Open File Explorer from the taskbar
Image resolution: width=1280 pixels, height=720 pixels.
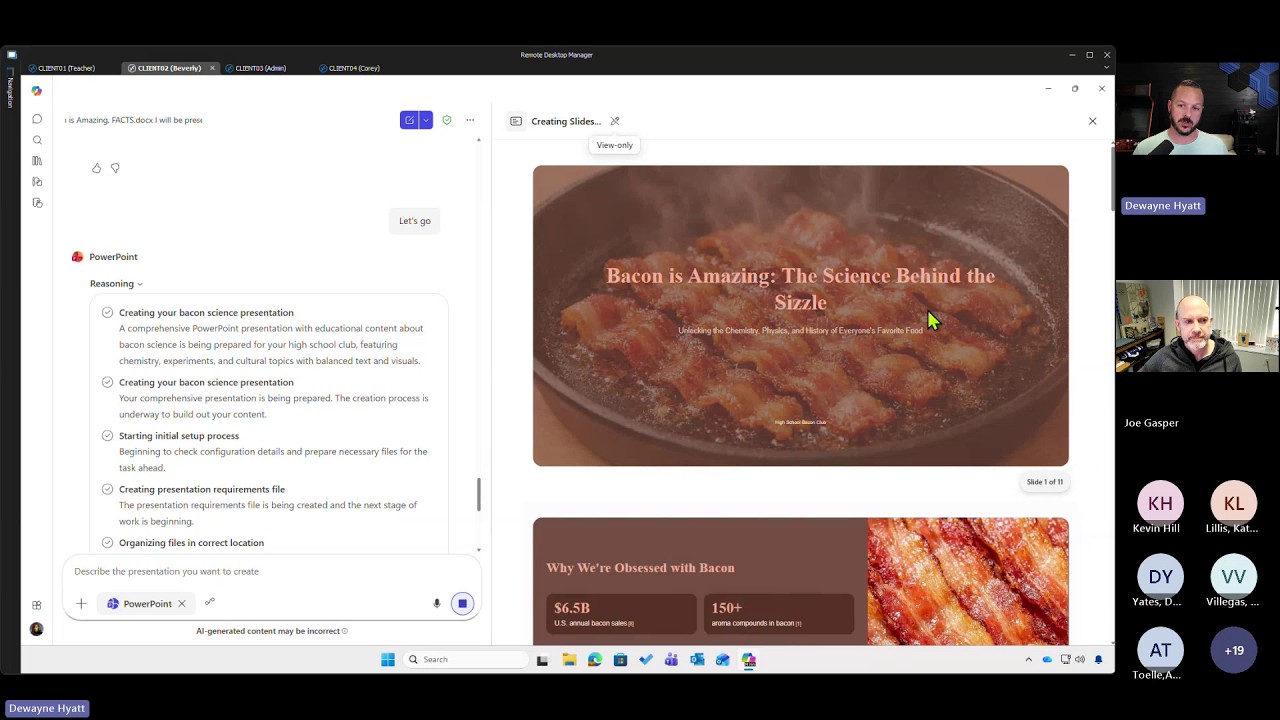pos(569,660)
